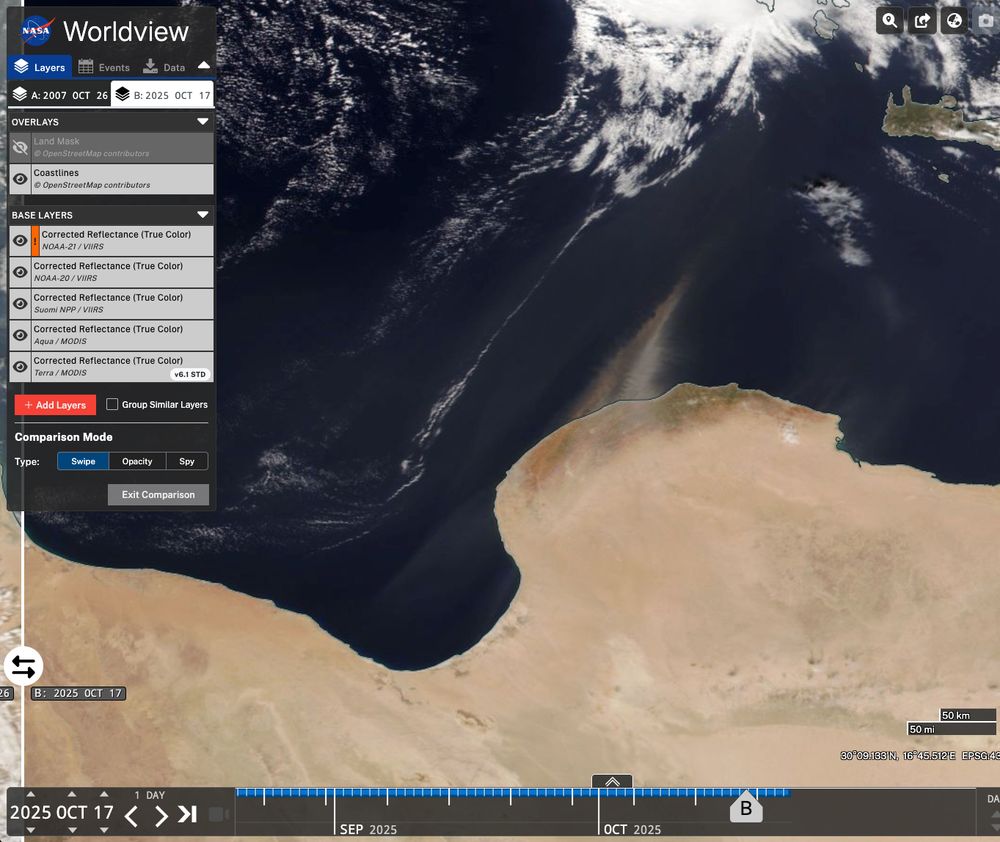Open the timeline scale selector at right
This screenshot has width=1000, height=842.
[992, 799]
